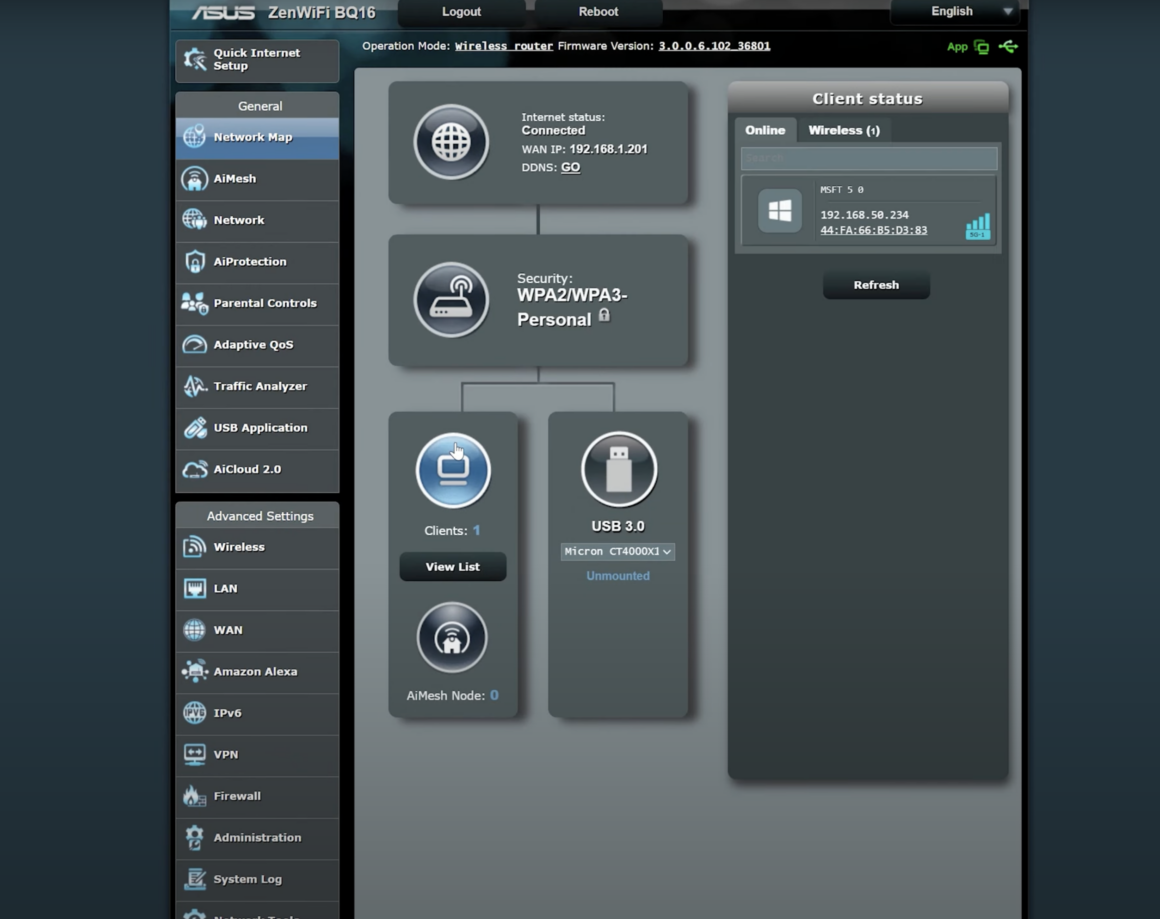Image resolution: width=1160 pixels, height=919 pixels.
Task: Expand the Micron CT4000X1 USB dropdown
Action: click(618, 551)
